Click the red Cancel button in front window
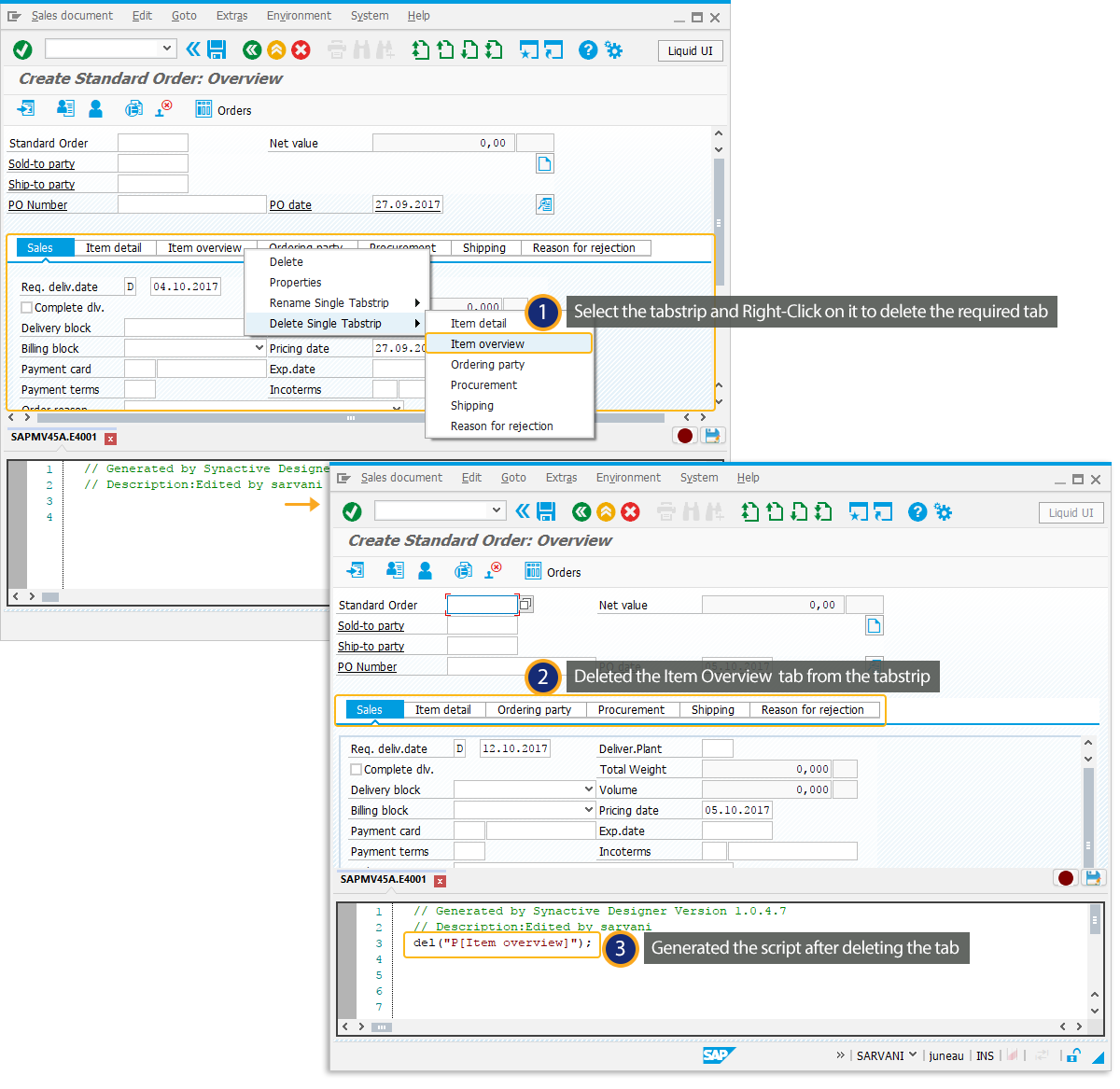The width and height of the screenshot is (1120, 1089). (630, 511)
